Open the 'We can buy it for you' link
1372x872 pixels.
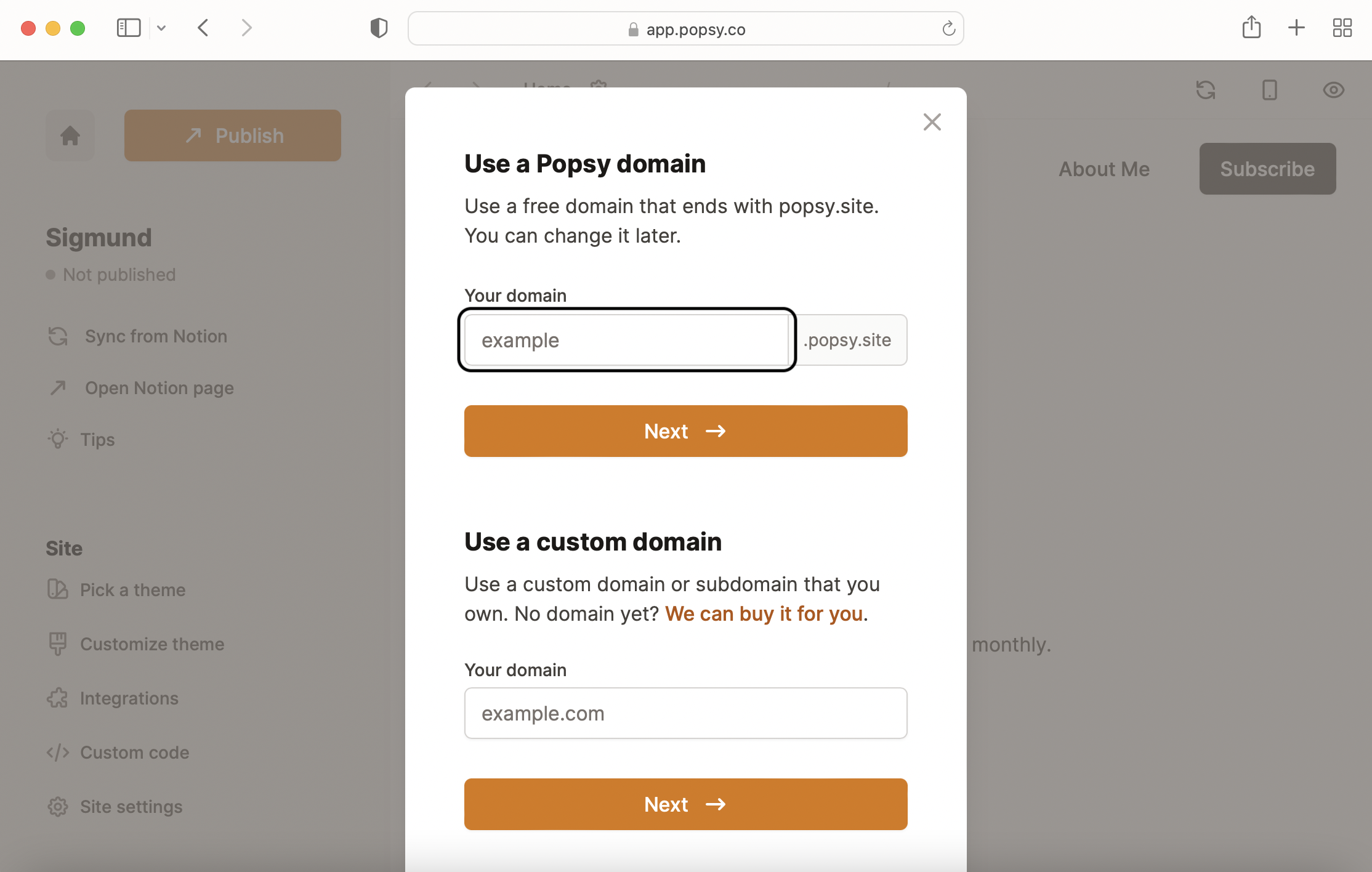coord(764,613)
